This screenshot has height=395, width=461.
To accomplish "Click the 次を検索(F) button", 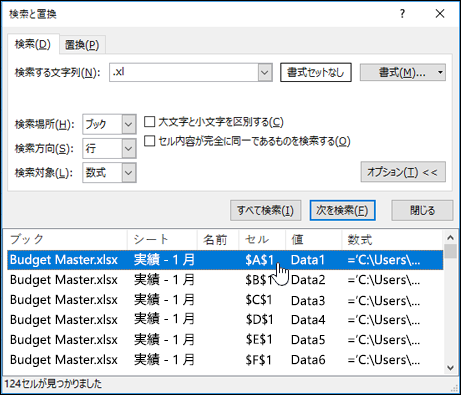I will [342, 210].
